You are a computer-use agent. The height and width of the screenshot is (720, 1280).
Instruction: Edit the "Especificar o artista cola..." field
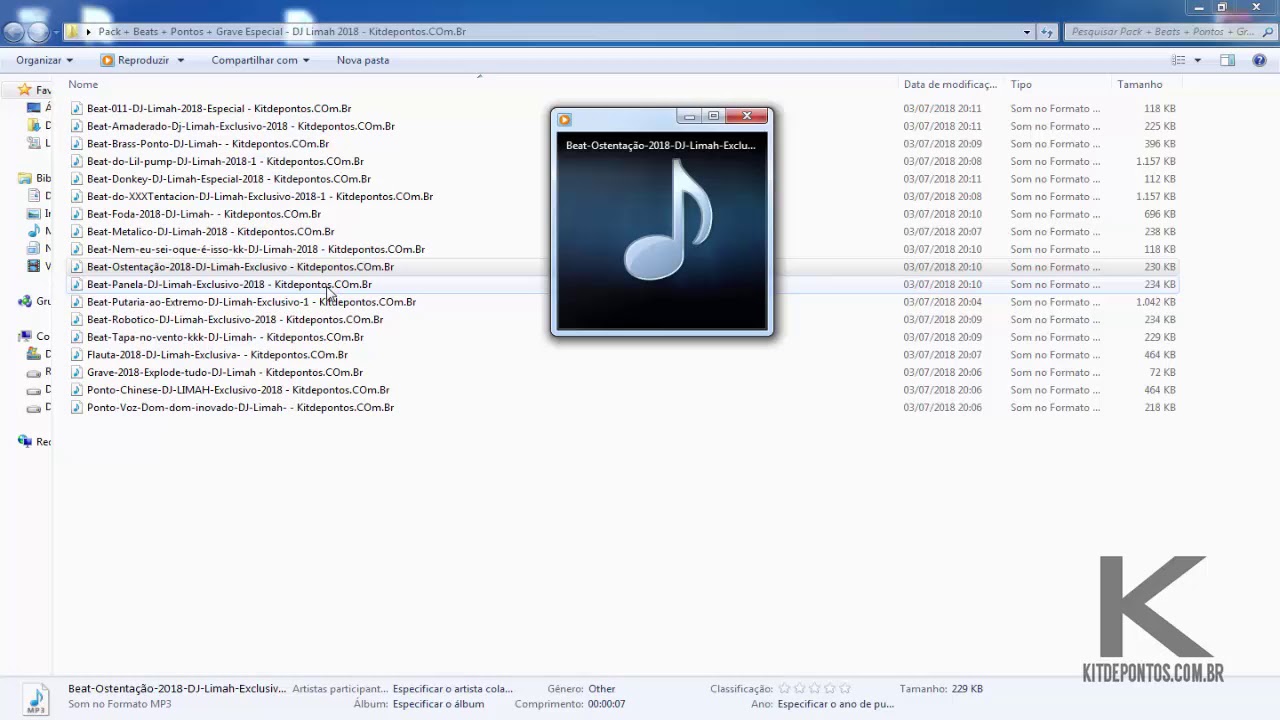[453, 689]
